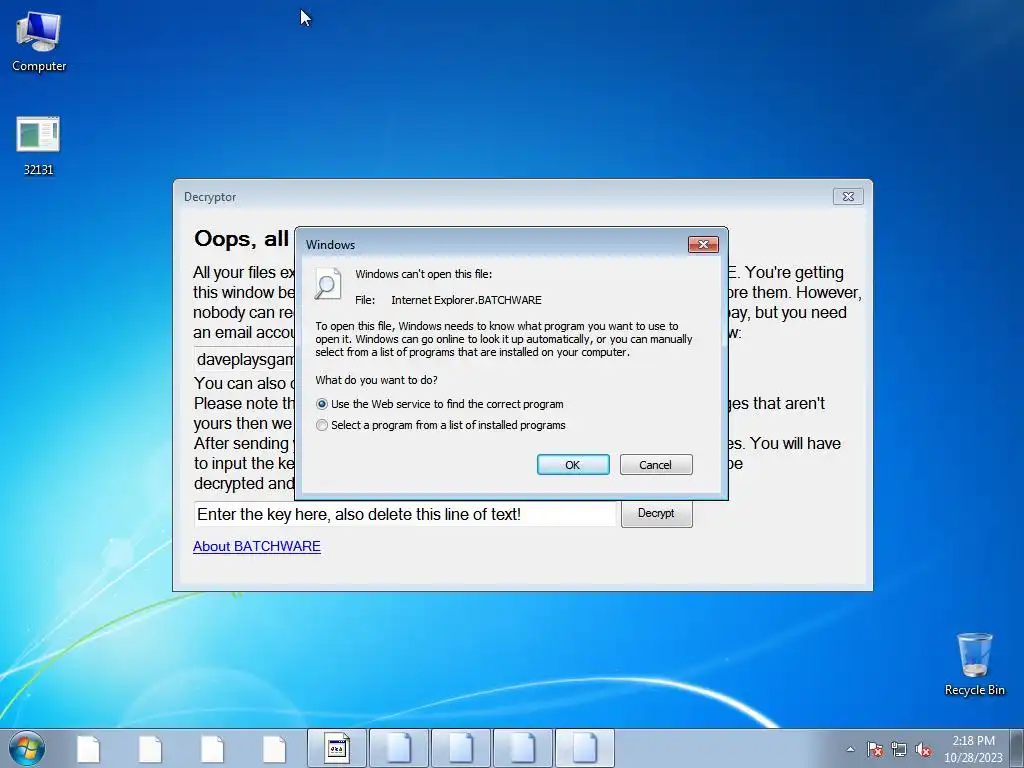Confirm the Windows dialog with OK
Viewport: 1024px width, 768px height.
[573, 465]
